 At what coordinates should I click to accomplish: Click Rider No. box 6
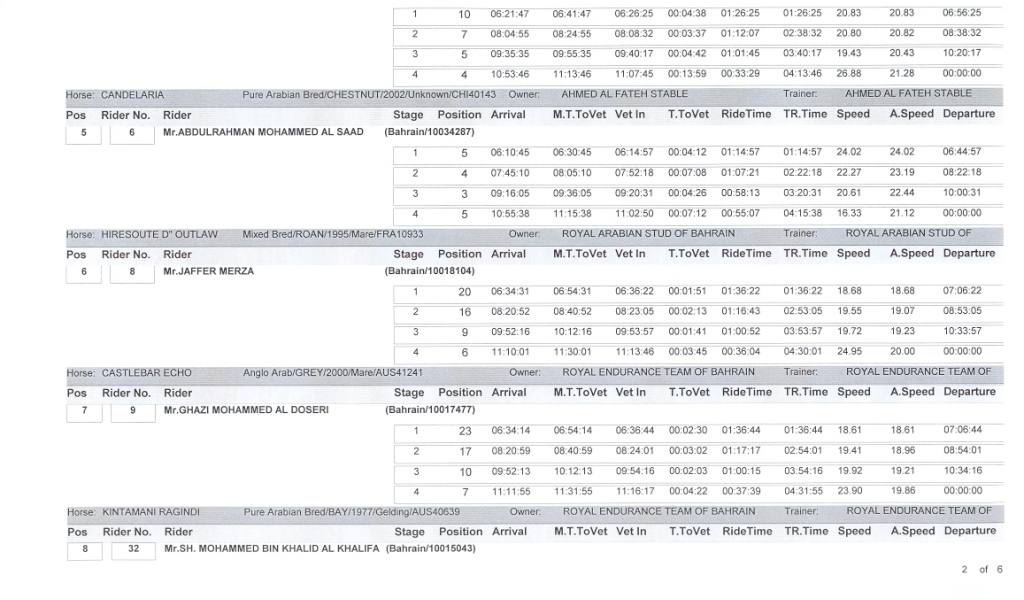coord(132,133)
